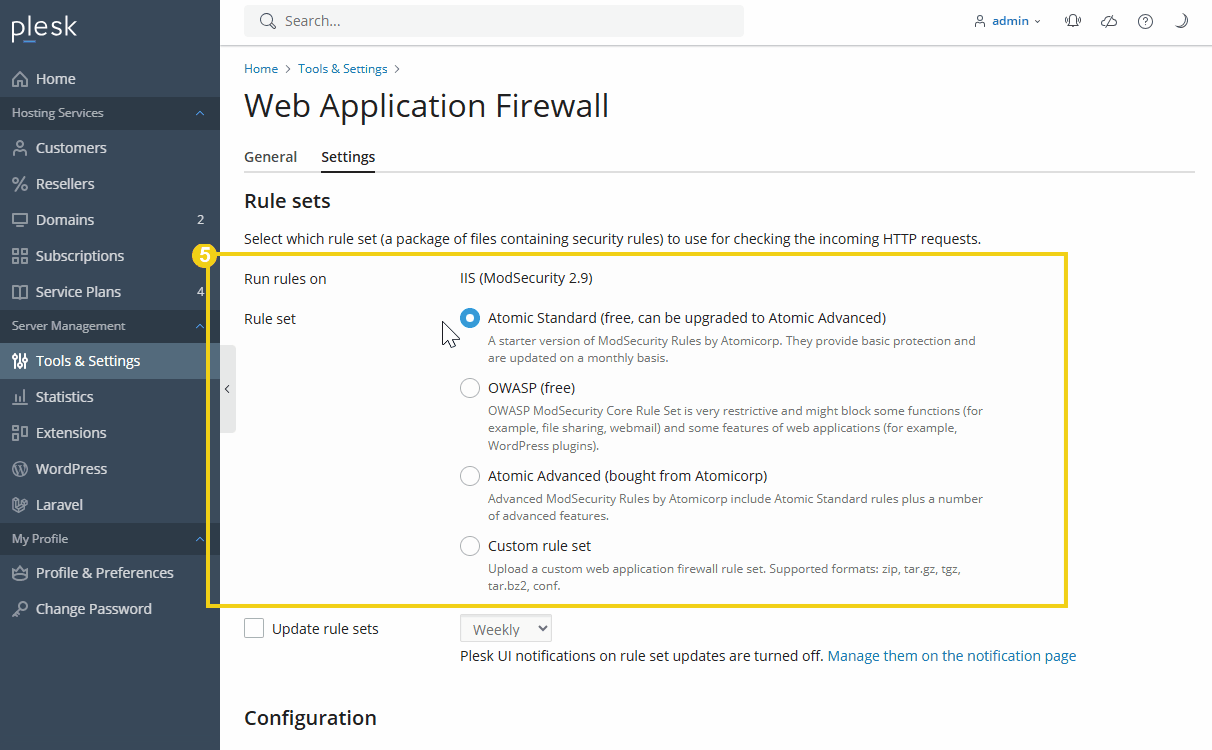The height and width of the screenshot is (750, 1212).
Task: Collapse the sidebar with arrow handle
Action: point(227,389)
